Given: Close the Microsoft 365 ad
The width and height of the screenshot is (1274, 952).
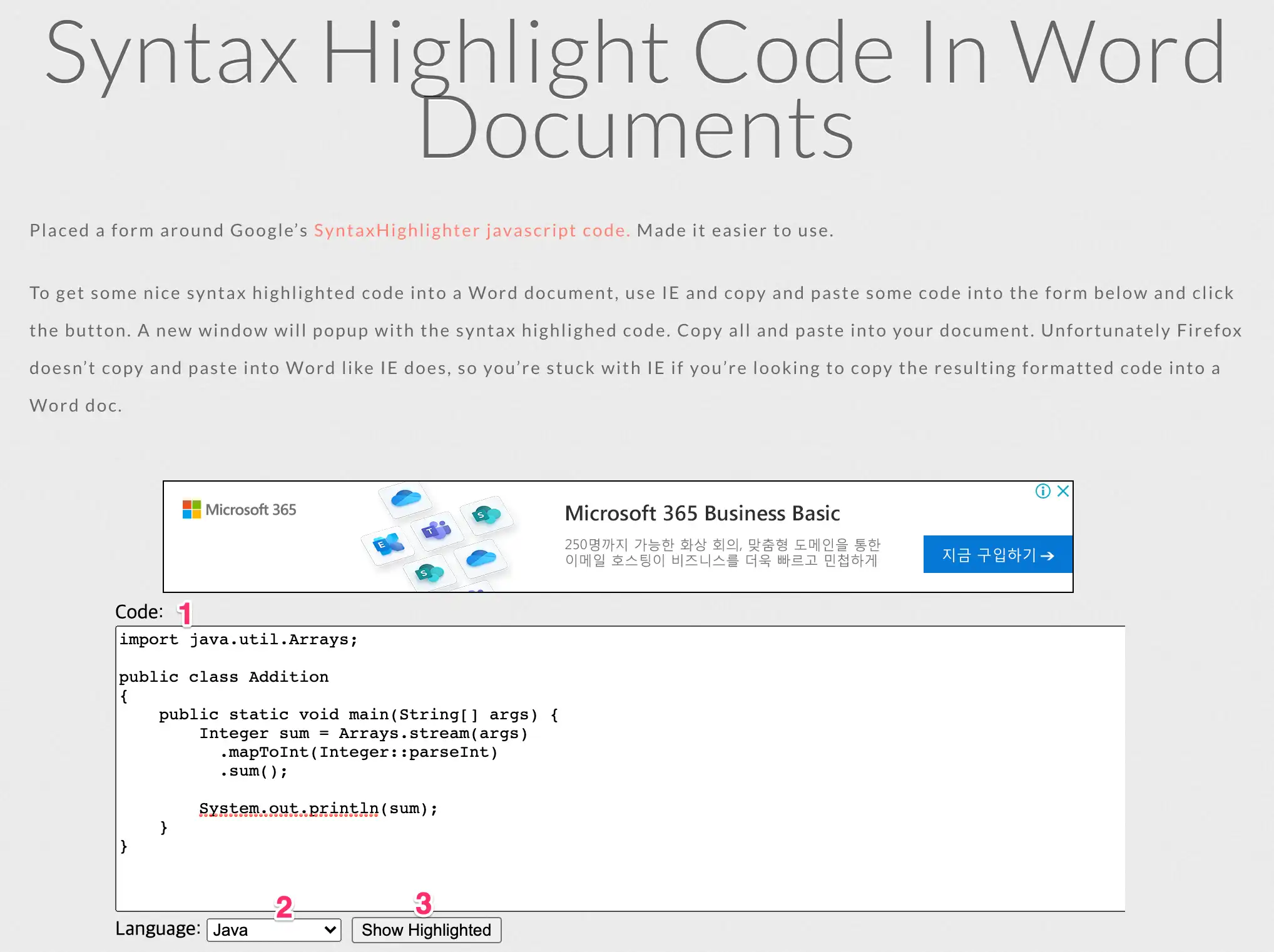Looking at the screenshot, I should click(x=1063, y=491).
